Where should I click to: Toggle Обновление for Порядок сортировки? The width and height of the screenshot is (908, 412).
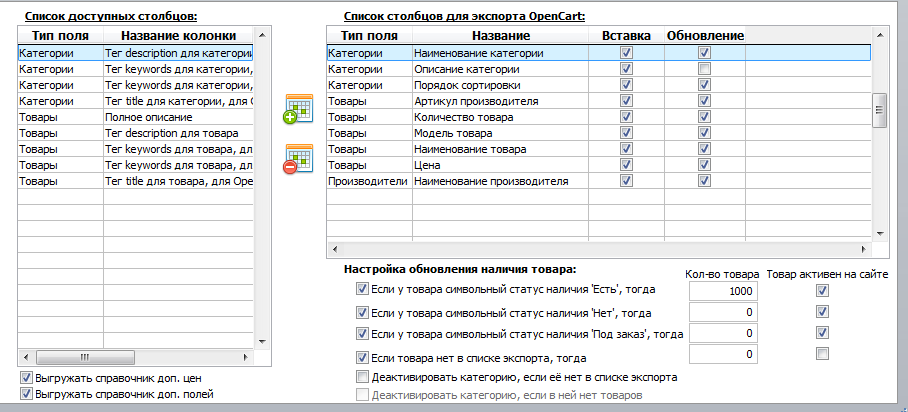[x=704, y=85]
